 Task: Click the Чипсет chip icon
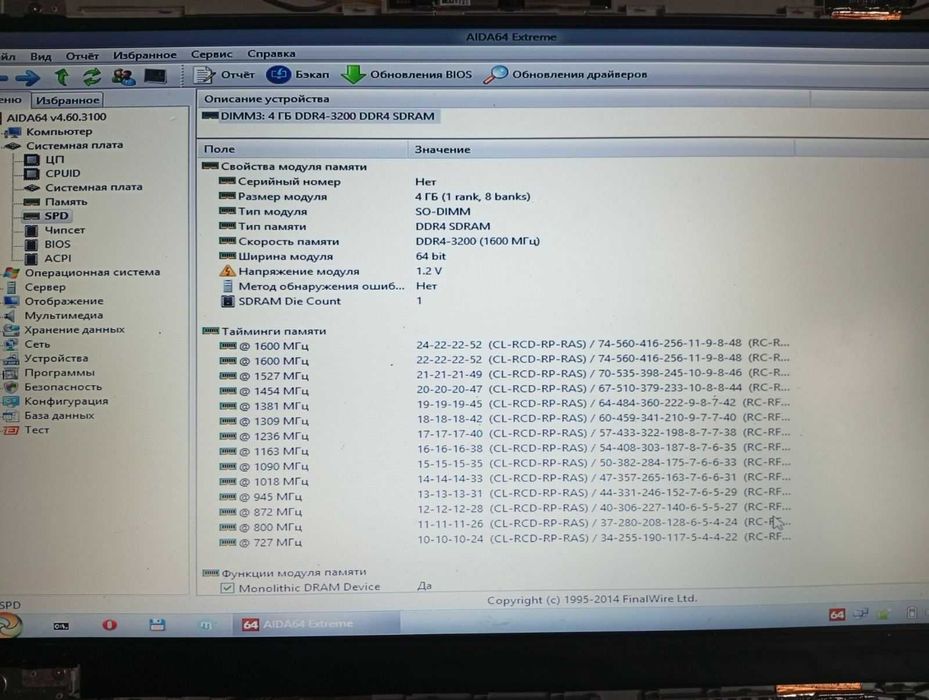click(x=31, y=230)
